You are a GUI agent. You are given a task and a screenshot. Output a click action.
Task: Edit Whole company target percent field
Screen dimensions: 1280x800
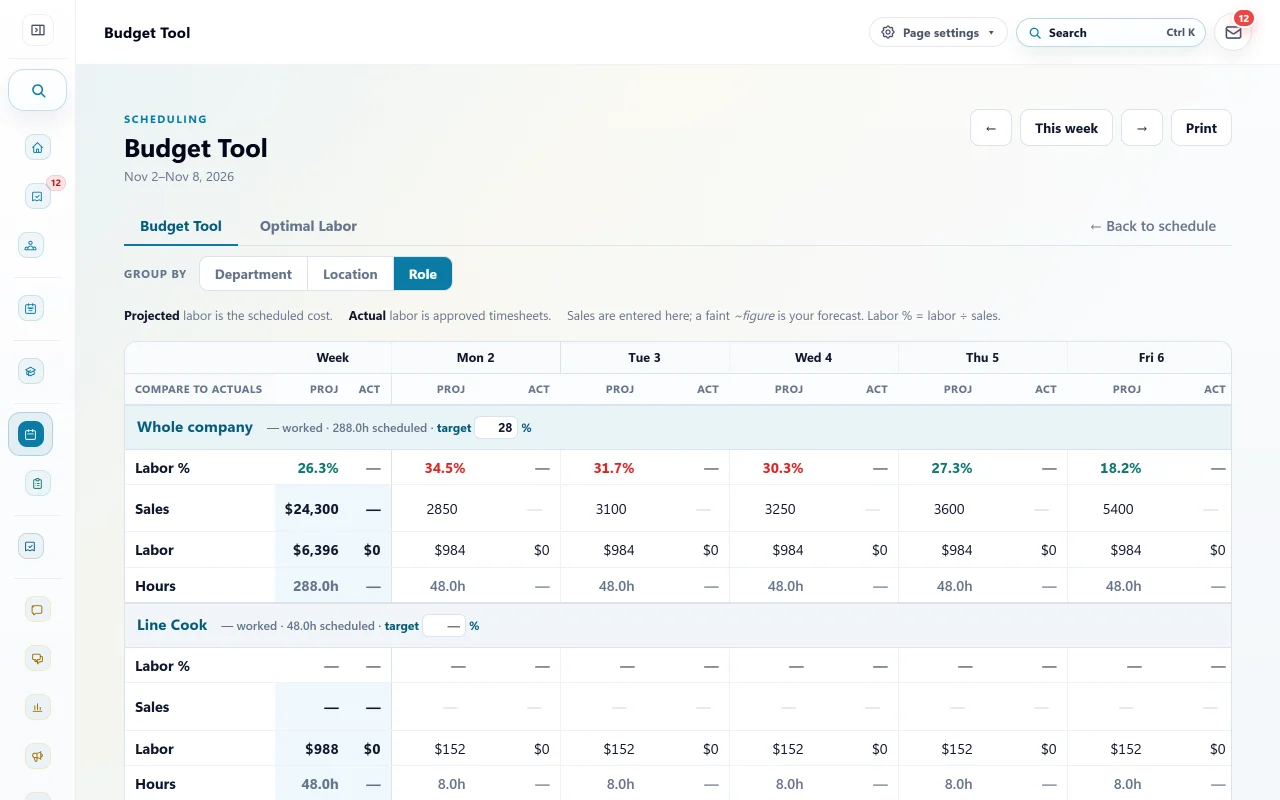[x=497, y=428]
